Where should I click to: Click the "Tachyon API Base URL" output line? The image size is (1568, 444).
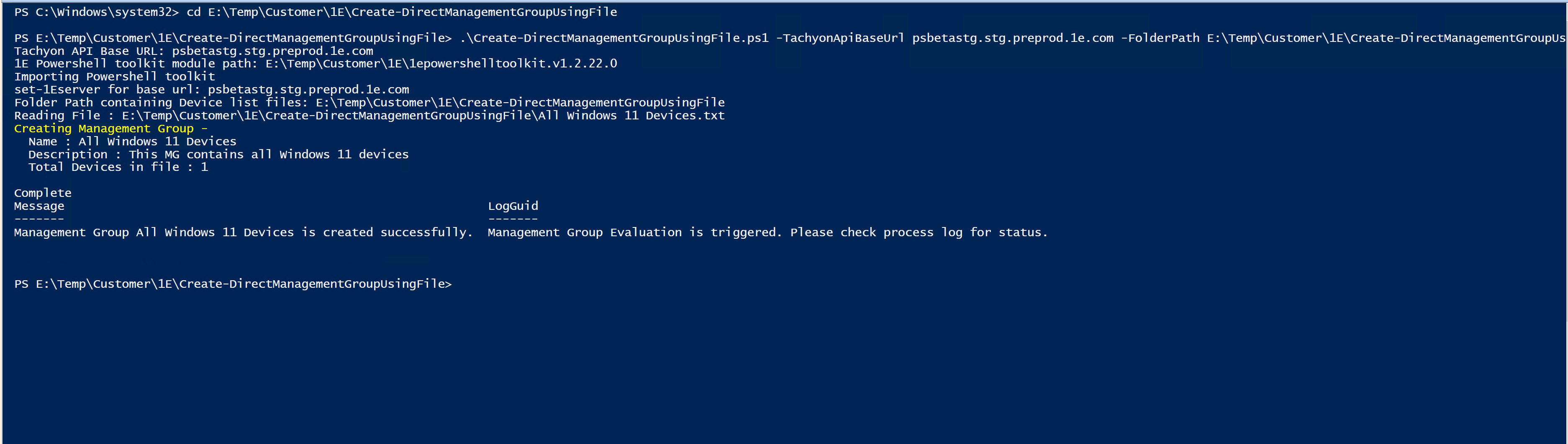194,51
